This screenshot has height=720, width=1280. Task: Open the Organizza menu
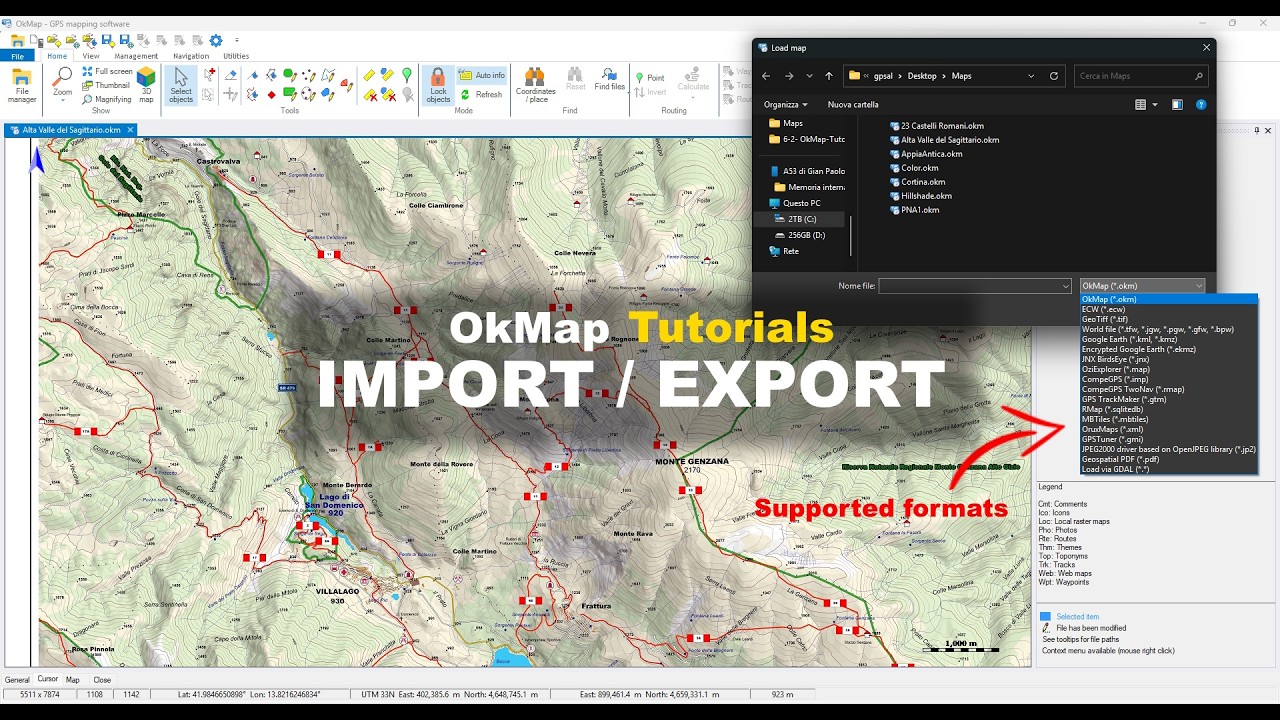786,104
